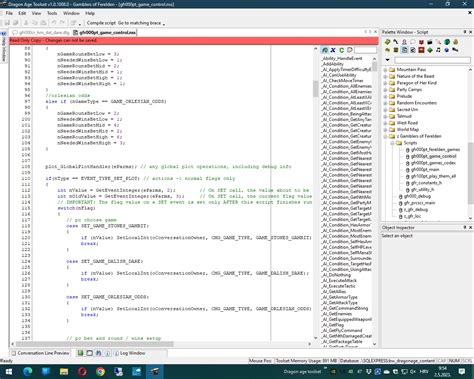Click the Undo toolbar icon
The image size is (474, 379).
[x=54, y=23]
